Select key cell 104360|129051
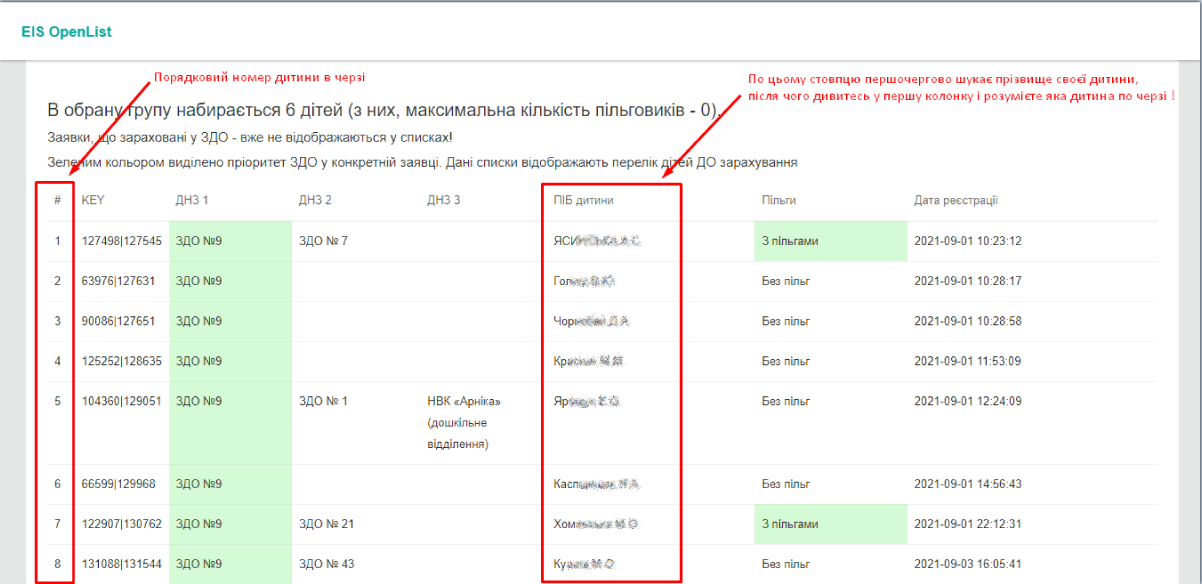The image size is (1202, 584). [121, 402]
